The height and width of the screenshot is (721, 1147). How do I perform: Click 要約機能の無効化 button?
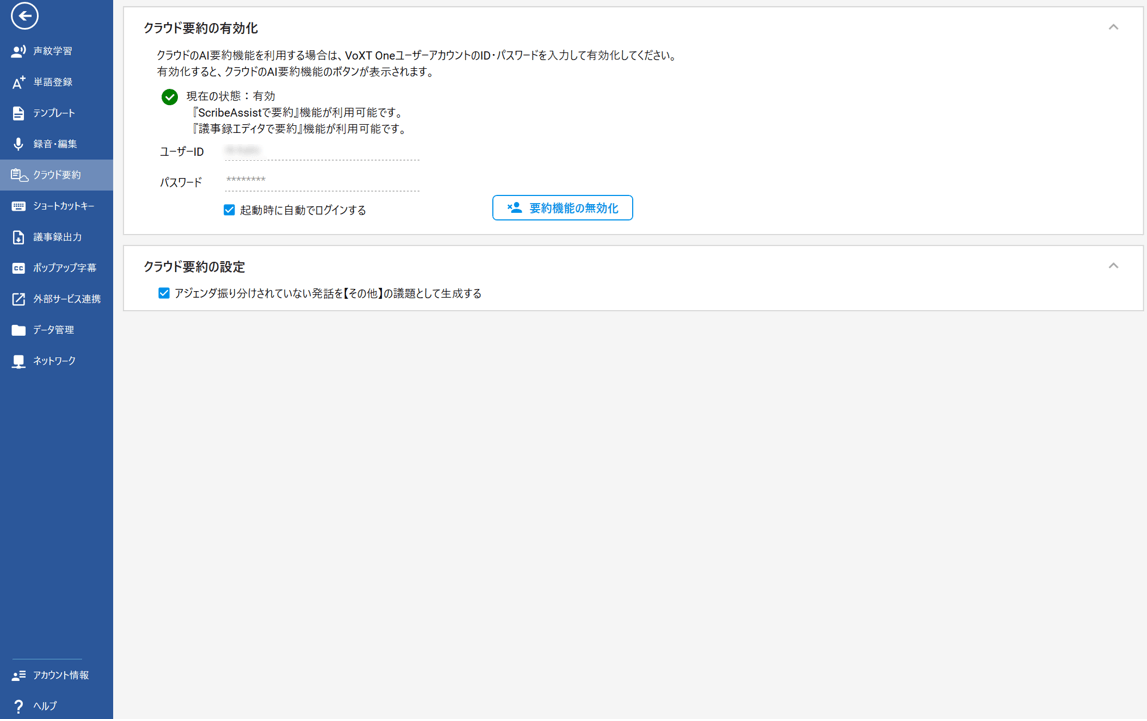click(562, 208)
